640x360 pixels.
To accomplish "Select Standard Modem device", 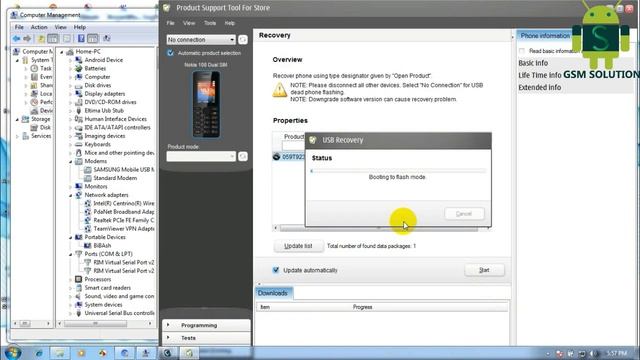I will pos(115,178).
